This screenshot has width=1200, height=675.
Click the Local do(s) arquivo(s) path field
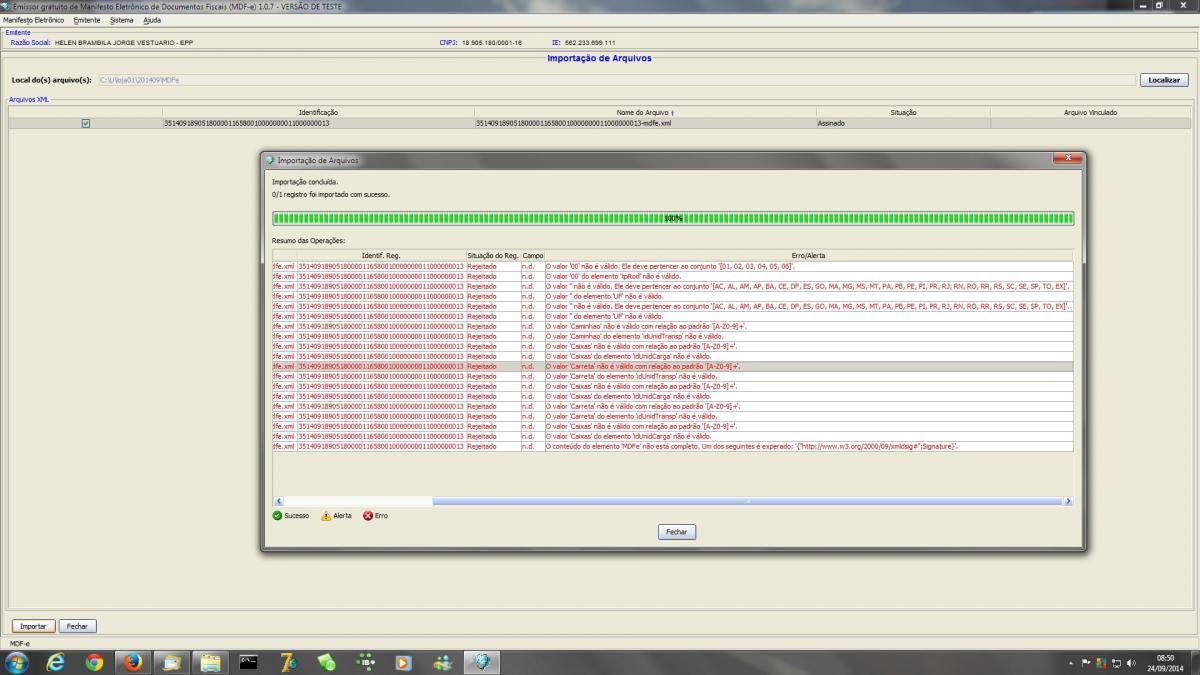617,80
